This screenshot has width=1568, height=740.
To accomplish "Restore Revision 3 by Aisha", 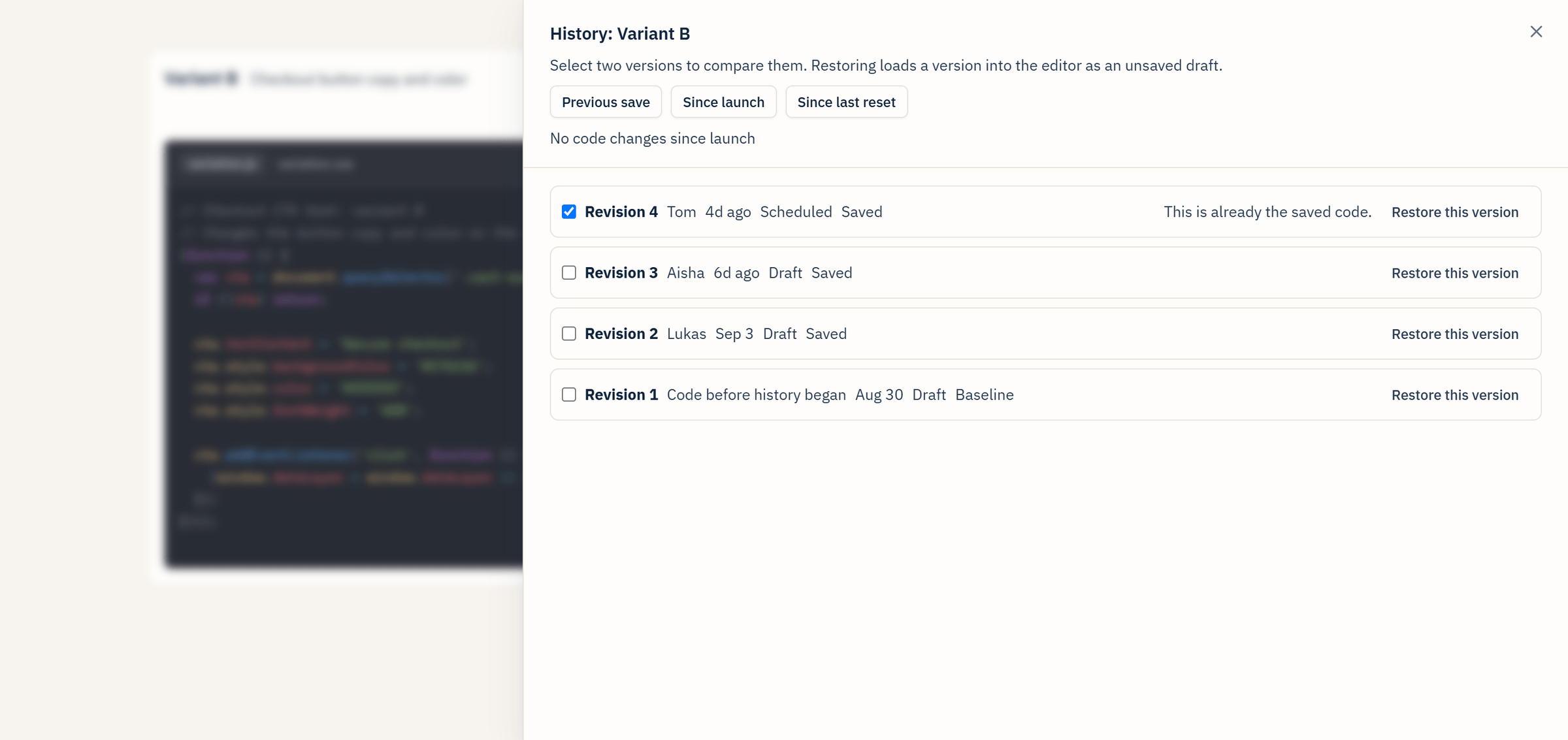I will click(1455, 273).
